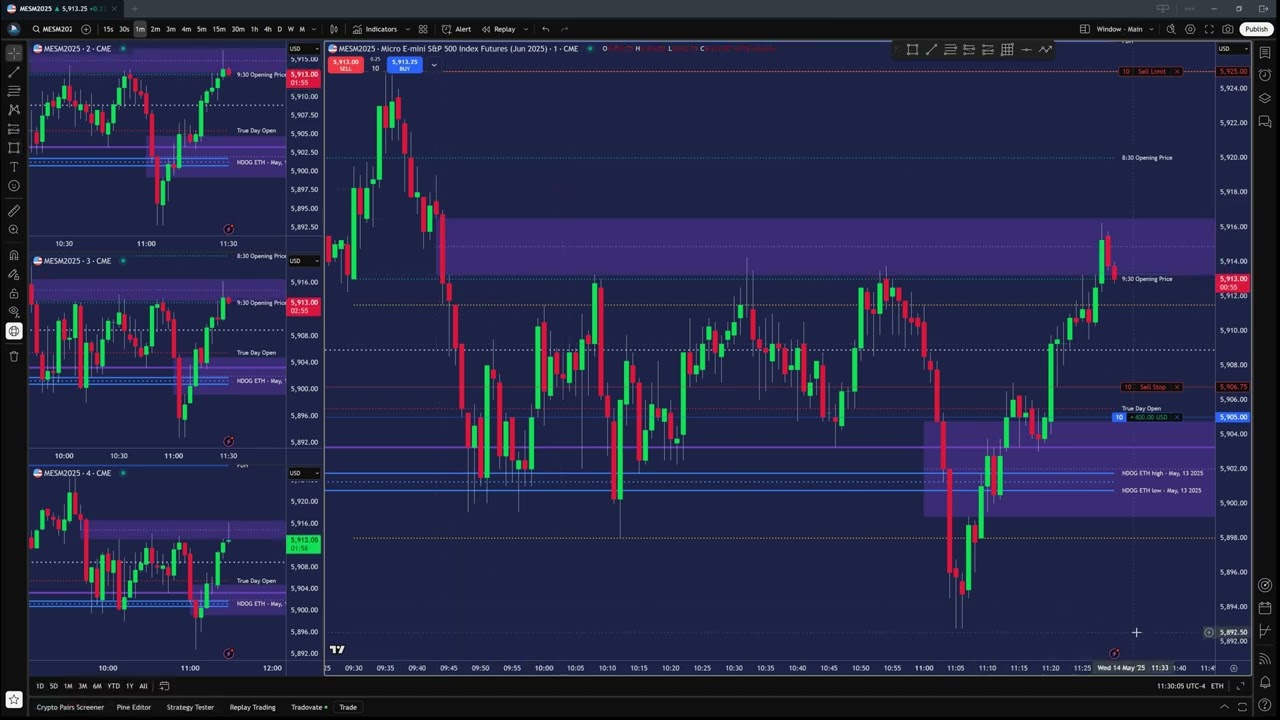
Task: Open the go to date calendar icon
Action: pyautogui.click(x=164, y=686)
